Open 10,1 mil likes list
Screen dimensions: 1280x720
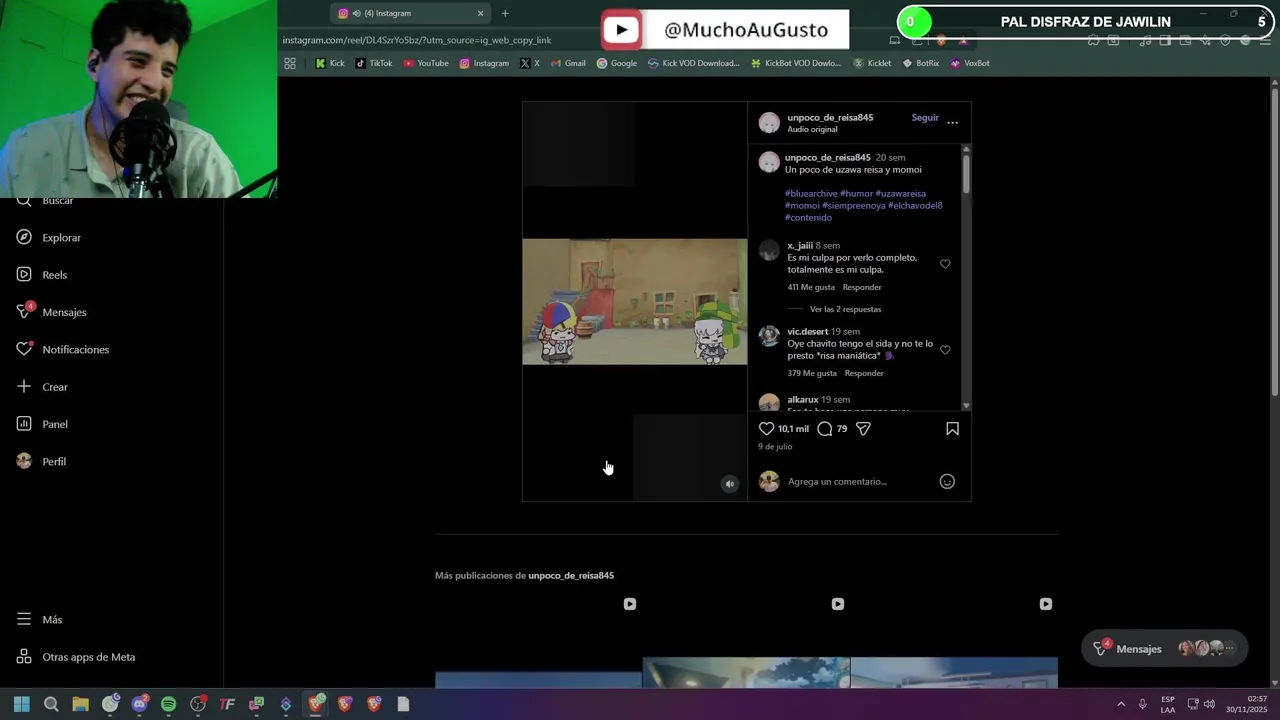(x=794, y=429)
